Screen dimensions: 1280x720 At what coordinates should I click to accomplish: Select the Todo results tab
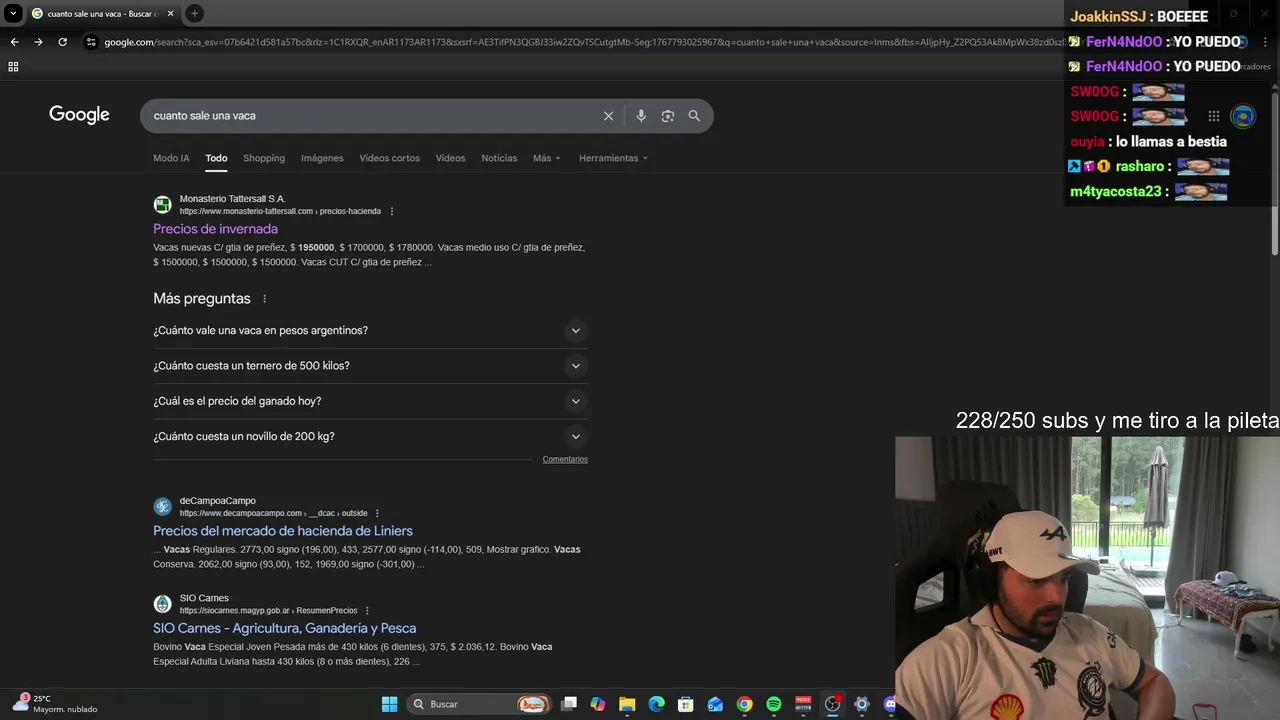point(216,158)
